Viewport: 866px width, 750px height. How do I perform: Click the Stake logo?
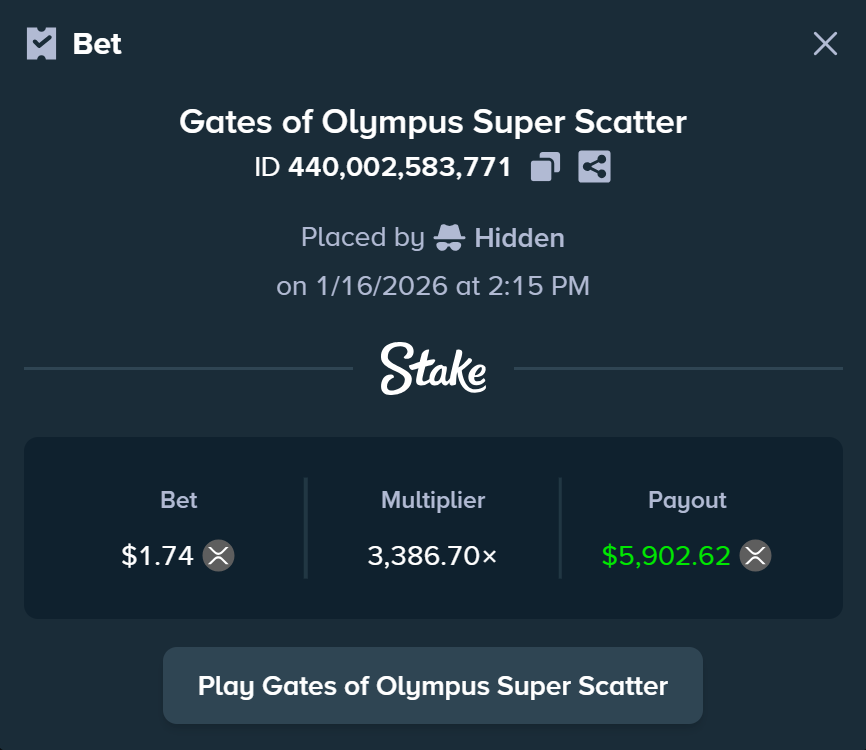pos(433,368)
